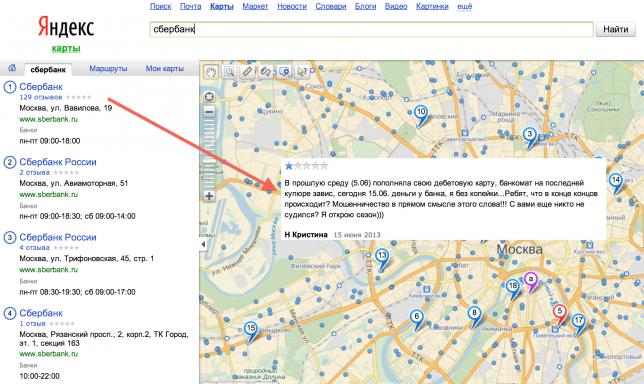Viewport: 644px width, 384px height.
Task: Select map pin number 8
Action: (474, 314)
